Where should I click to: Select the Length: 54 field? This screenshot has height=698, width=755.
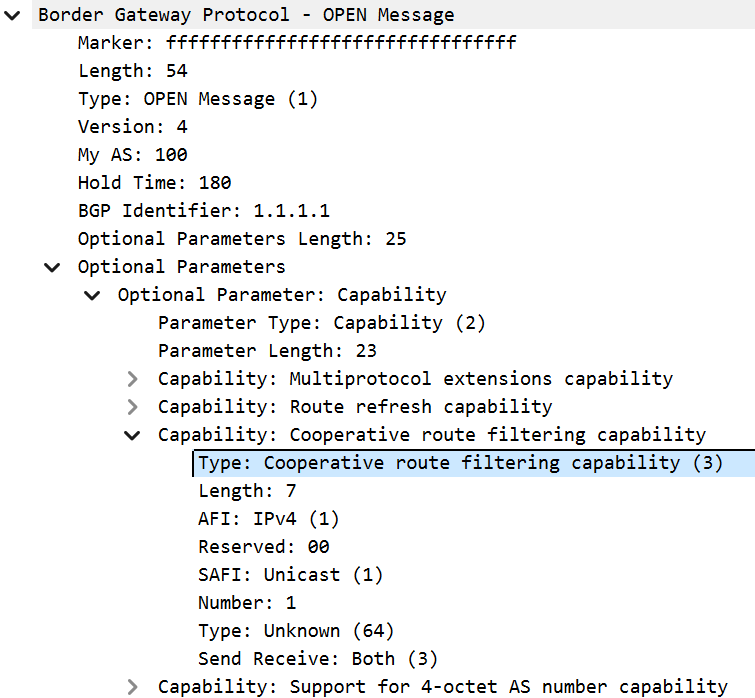(x=132, y=71)
